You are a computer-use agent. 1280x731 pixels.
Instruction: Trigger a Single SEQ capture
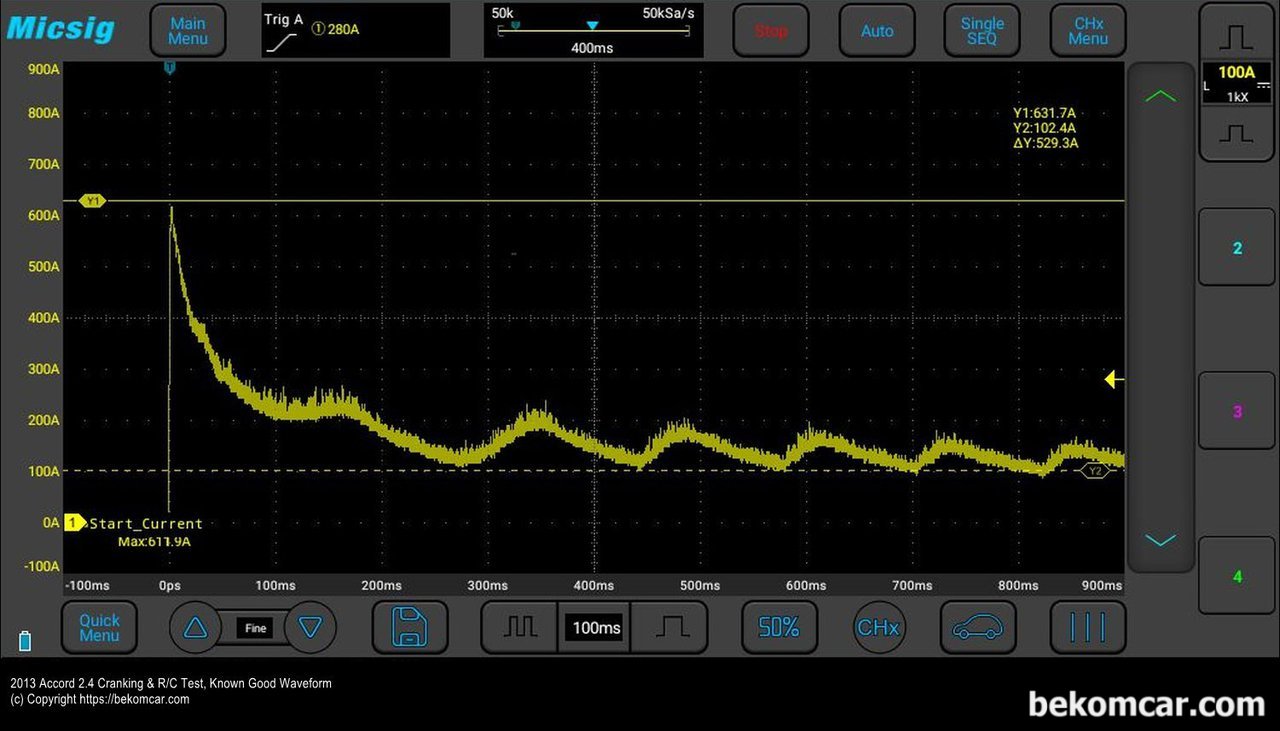point(982,30)
